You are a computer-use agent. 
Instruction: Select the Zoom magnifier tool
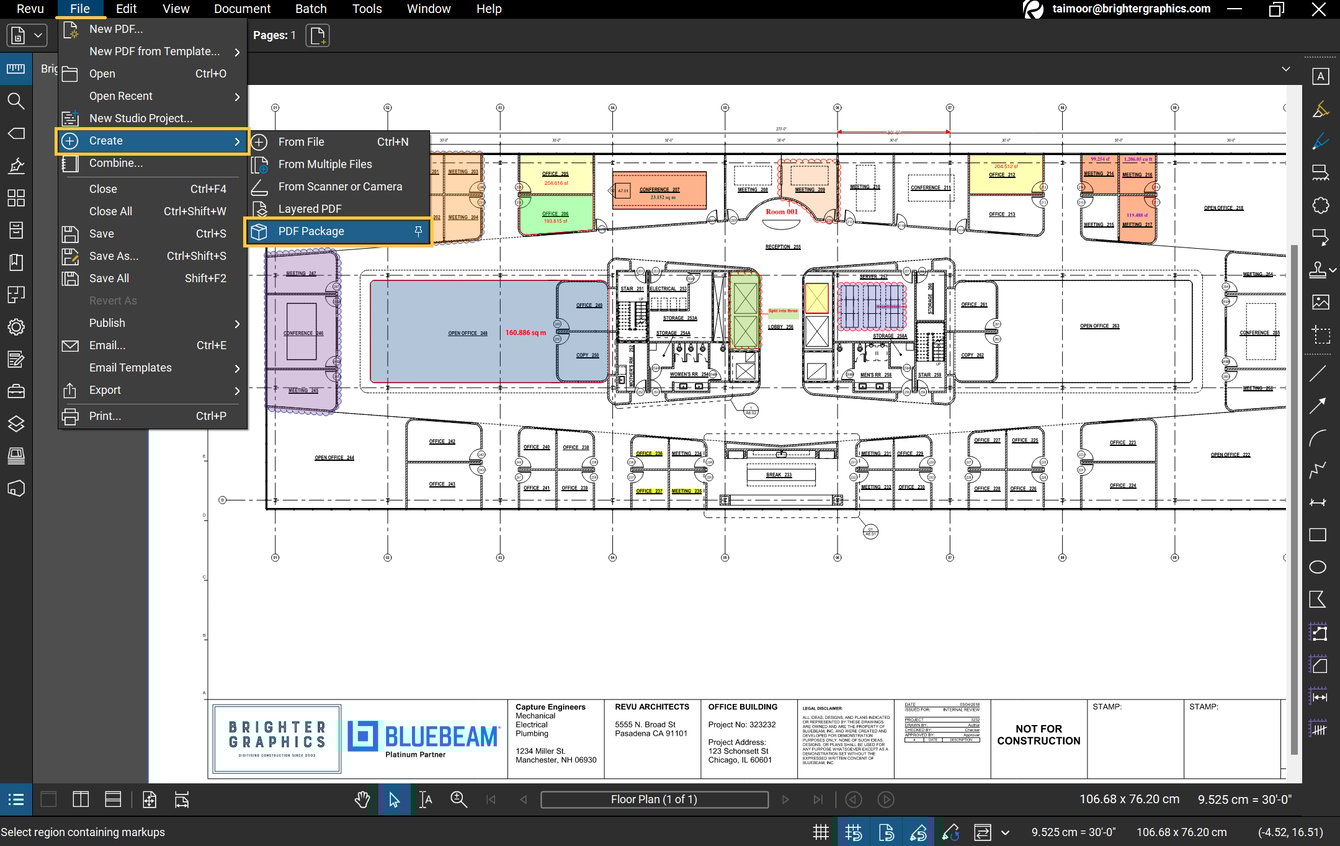click(459, 799)
